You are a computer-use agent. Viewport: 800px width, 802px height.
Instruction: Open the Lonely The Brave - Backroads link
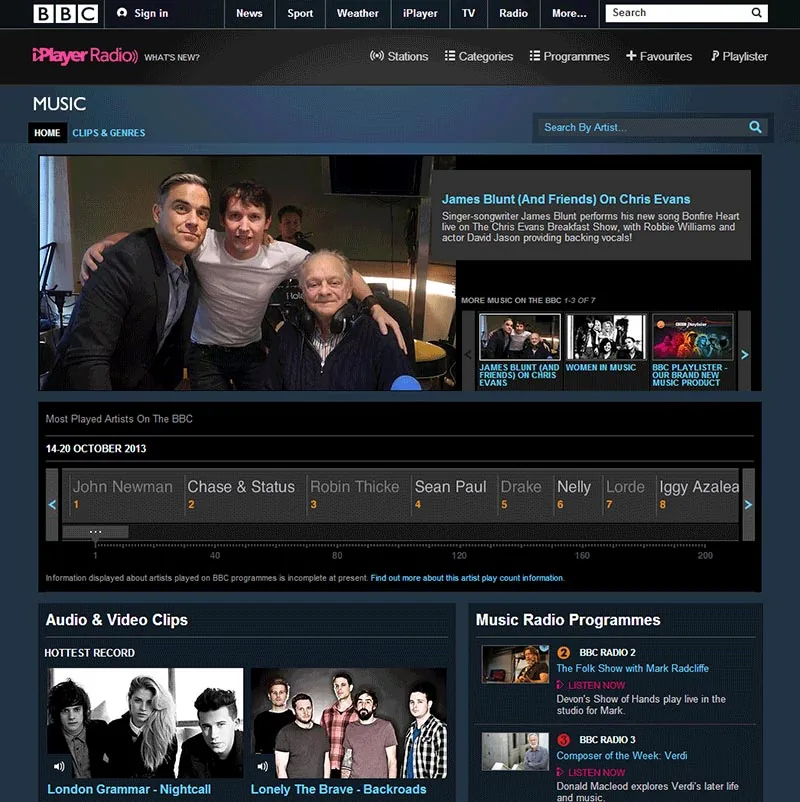(x=338, y=789)
